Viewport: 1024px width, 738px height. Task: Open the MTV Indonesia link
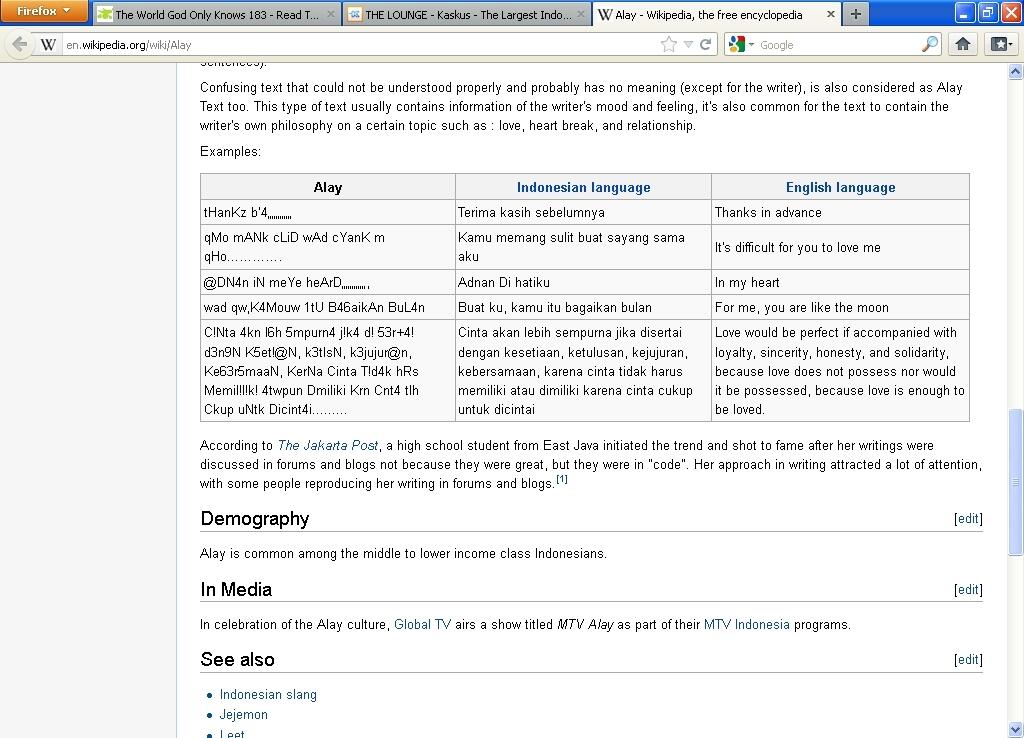pos(746,624)
